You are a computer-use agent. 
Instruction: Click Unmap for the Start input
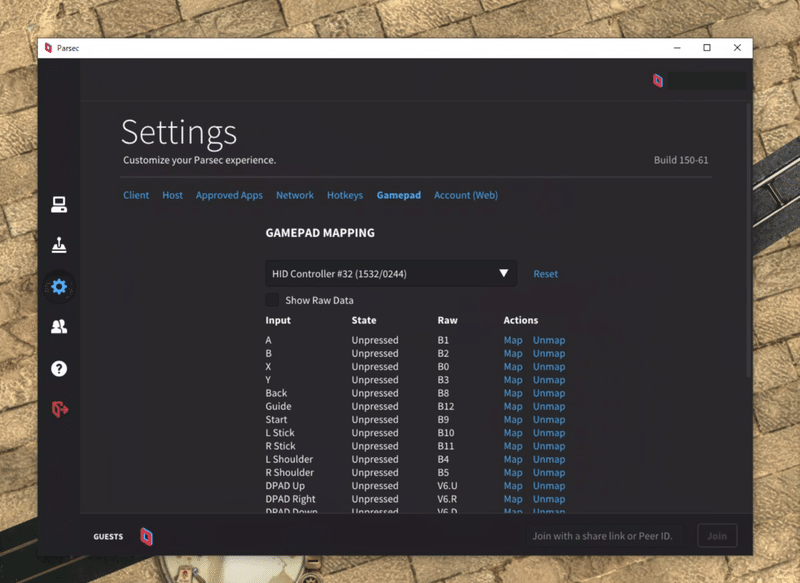pos(549,420)
